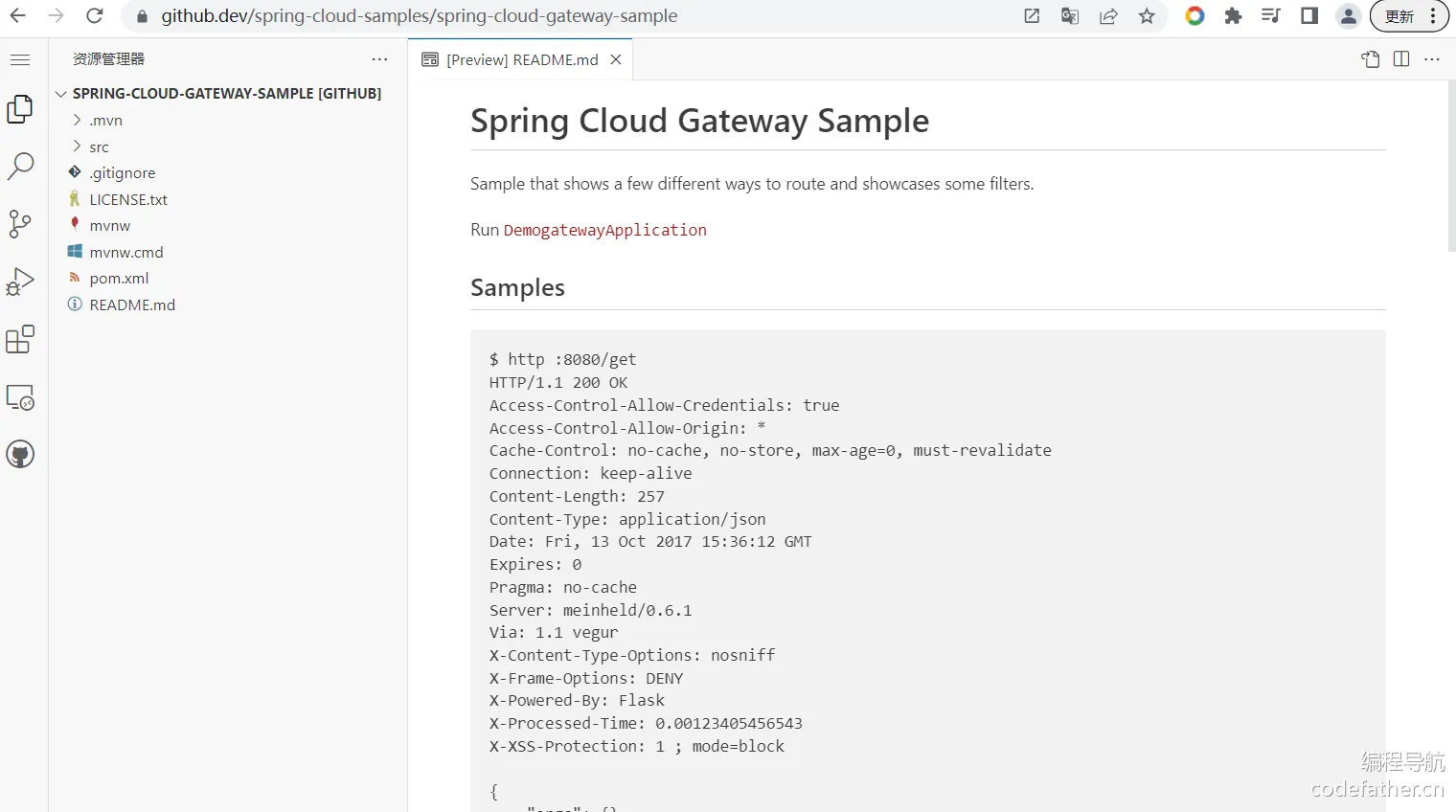
Task: Open the Run and Debug view
Action: click(20, 282)
